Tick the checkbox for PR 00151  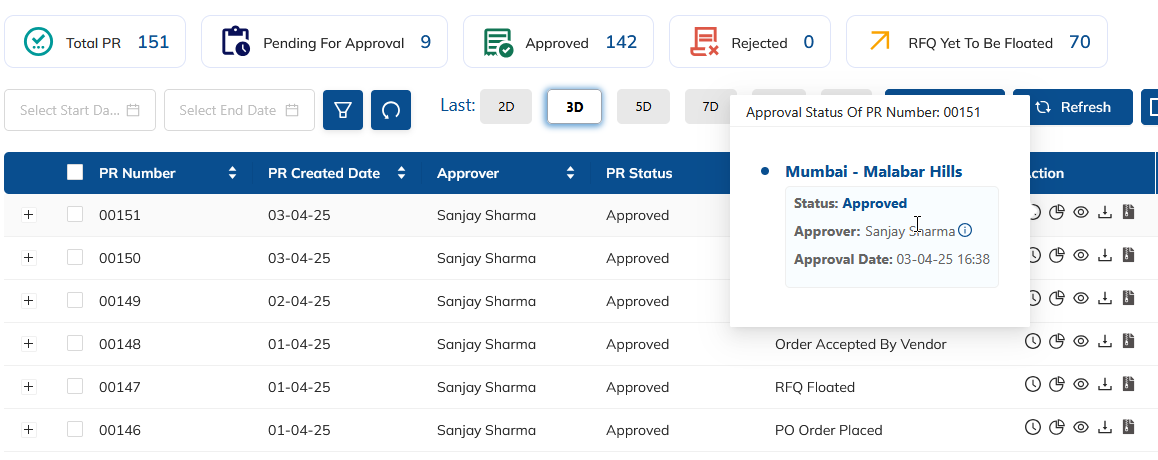coord(75,214)
